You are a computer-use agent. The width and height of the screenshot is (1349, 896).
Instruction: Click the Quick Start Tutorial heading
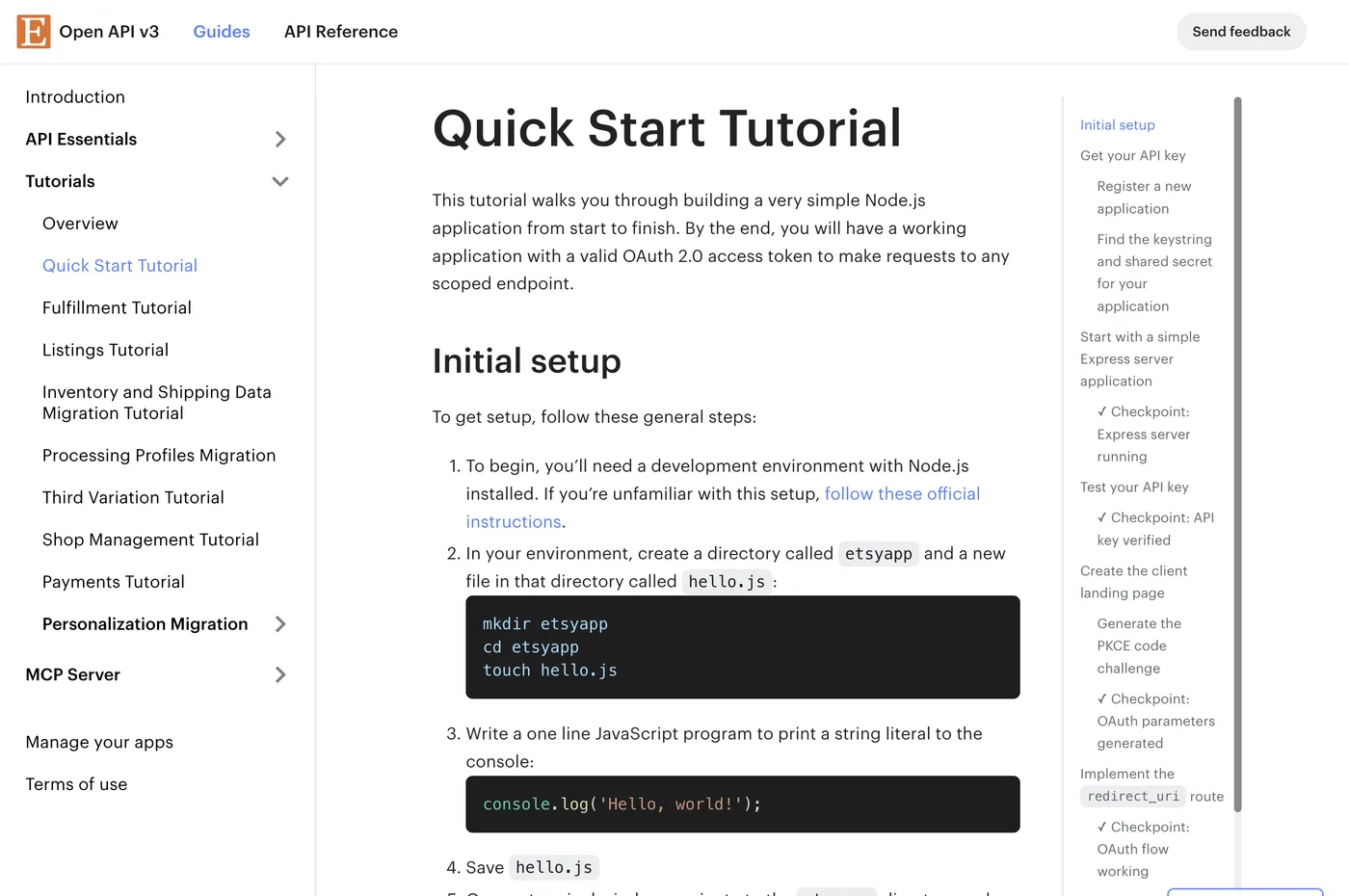coord(667,128)
